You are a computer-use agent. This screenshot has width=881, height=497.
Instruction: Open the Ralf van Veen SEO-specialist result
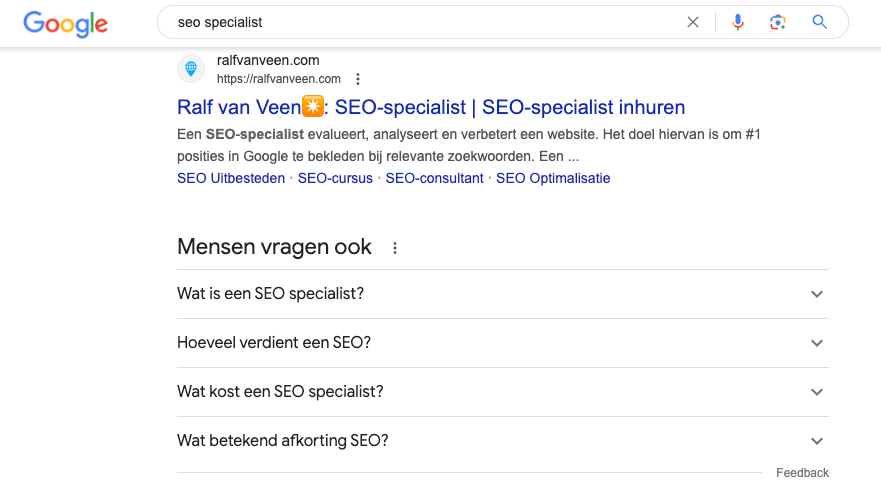pos(431,107)
